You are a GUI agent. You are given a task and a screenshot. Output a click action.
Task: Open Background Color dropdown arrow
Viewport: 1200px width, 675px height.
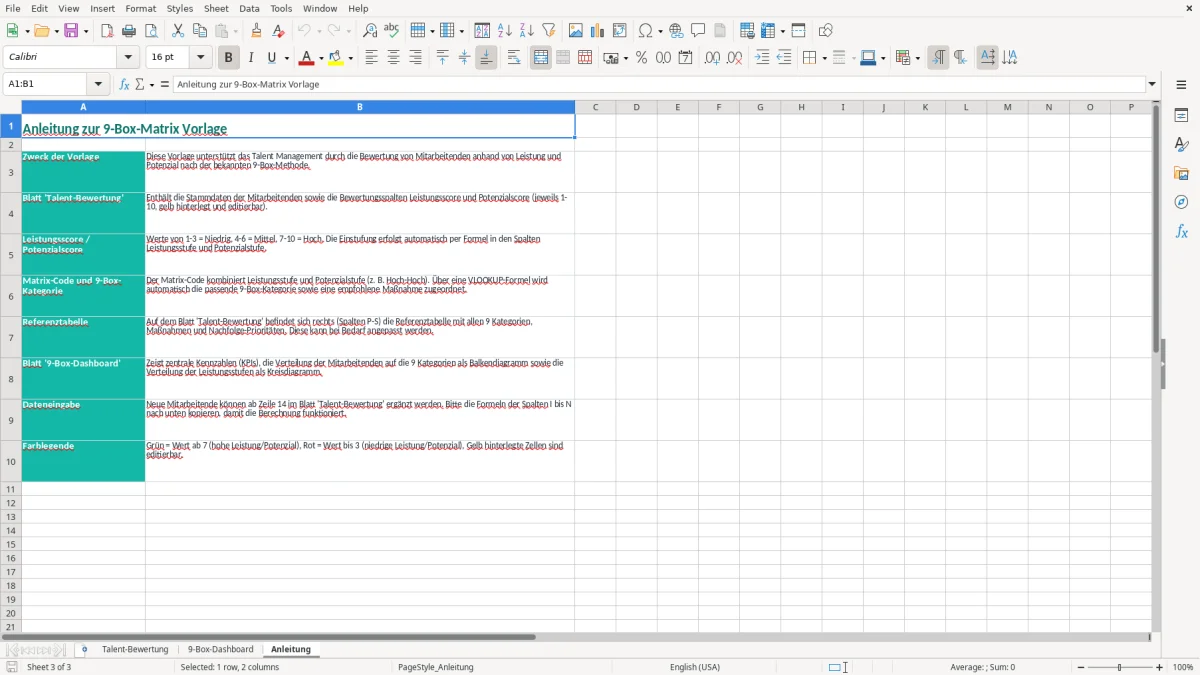coord(351,58)
